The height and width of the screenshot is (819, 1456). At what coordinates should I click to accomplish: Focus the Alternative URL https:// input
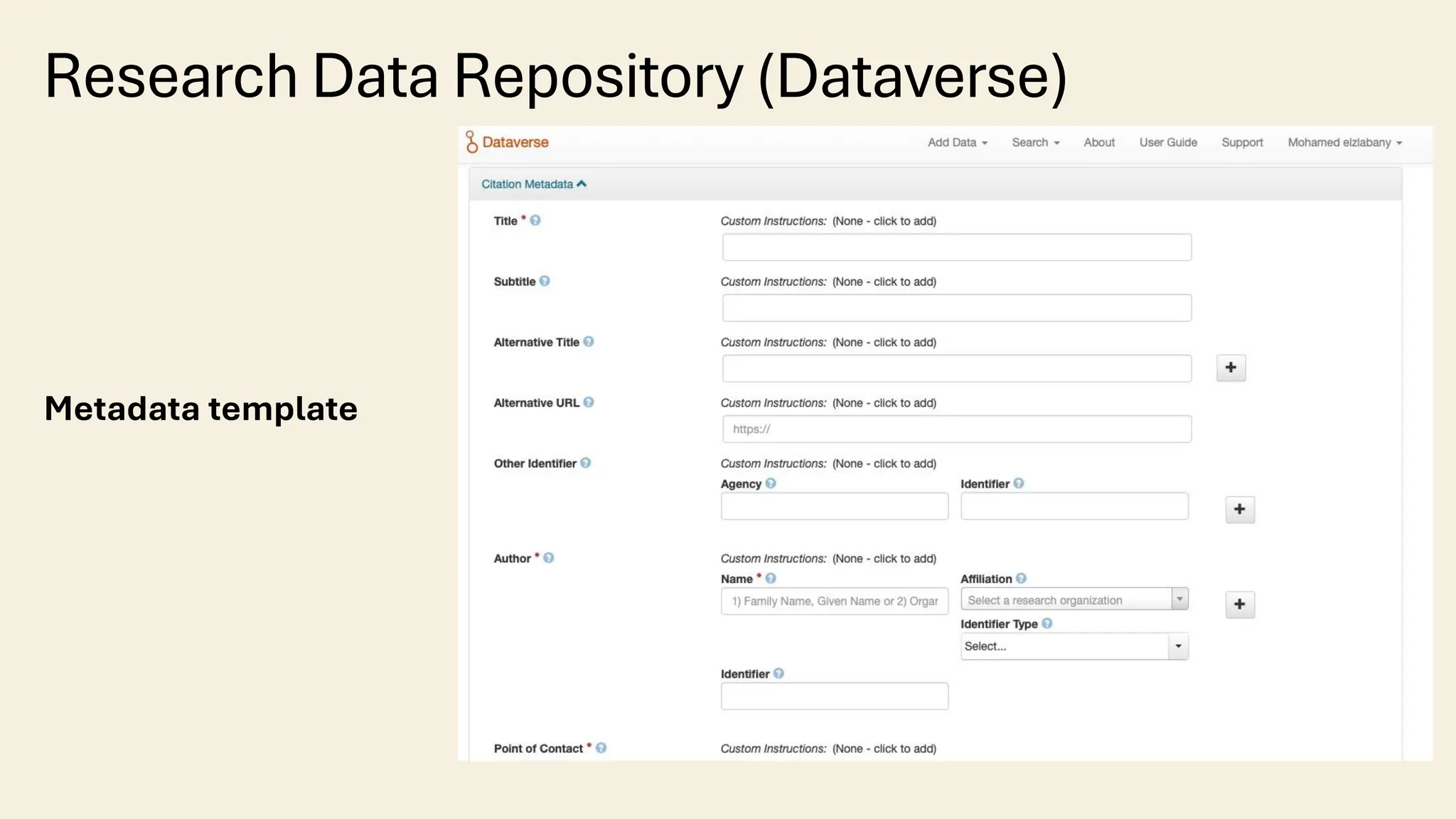(957, 429)
